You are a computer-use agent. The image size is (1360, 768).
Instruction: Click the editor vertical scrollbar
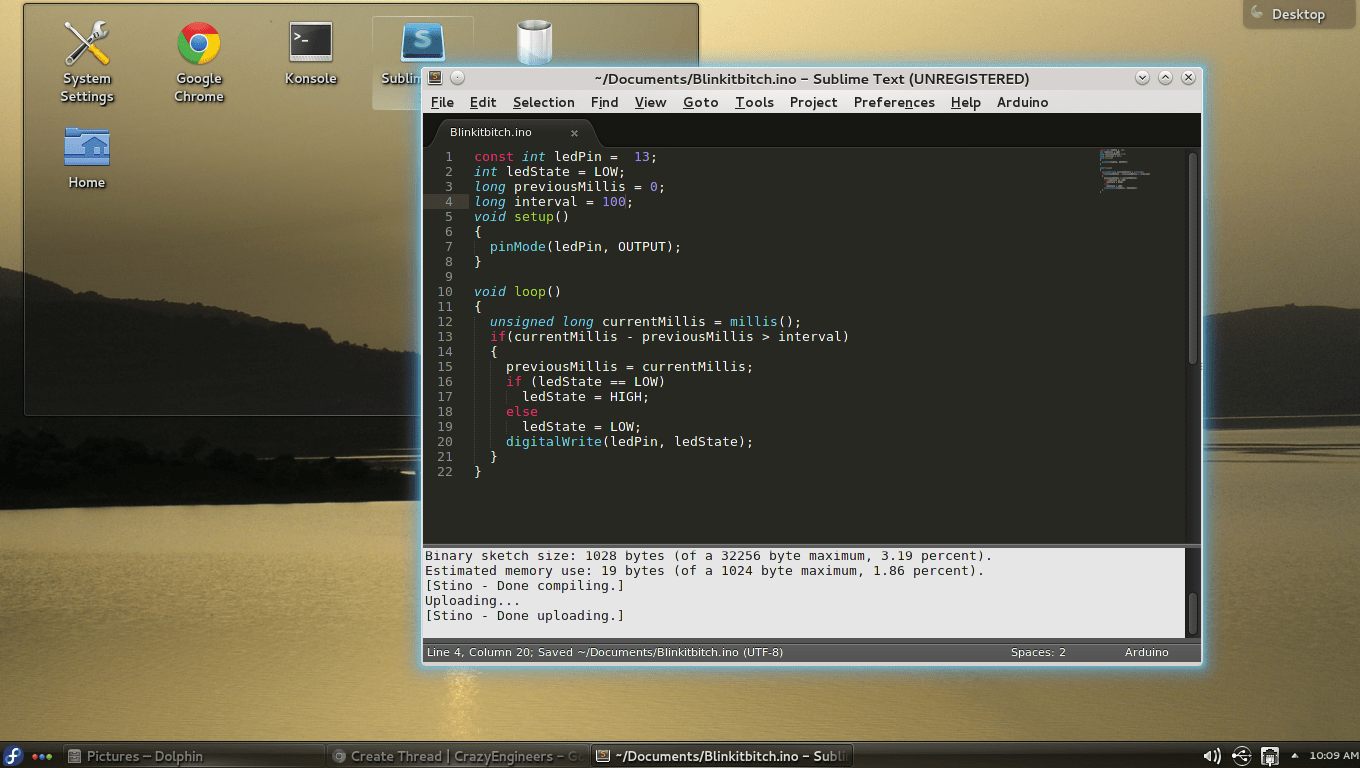pyautogui.click(x=1192, y=258)
